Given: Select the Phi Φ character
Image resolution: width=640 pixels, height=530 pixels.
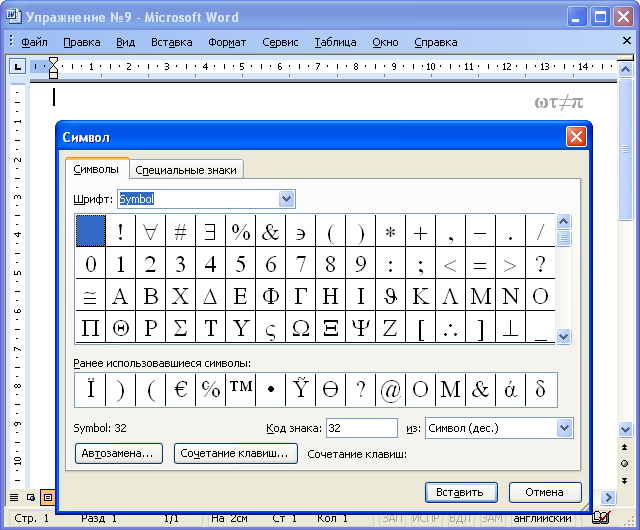Looking at the screenshot, I should click(x=270, y=295).
